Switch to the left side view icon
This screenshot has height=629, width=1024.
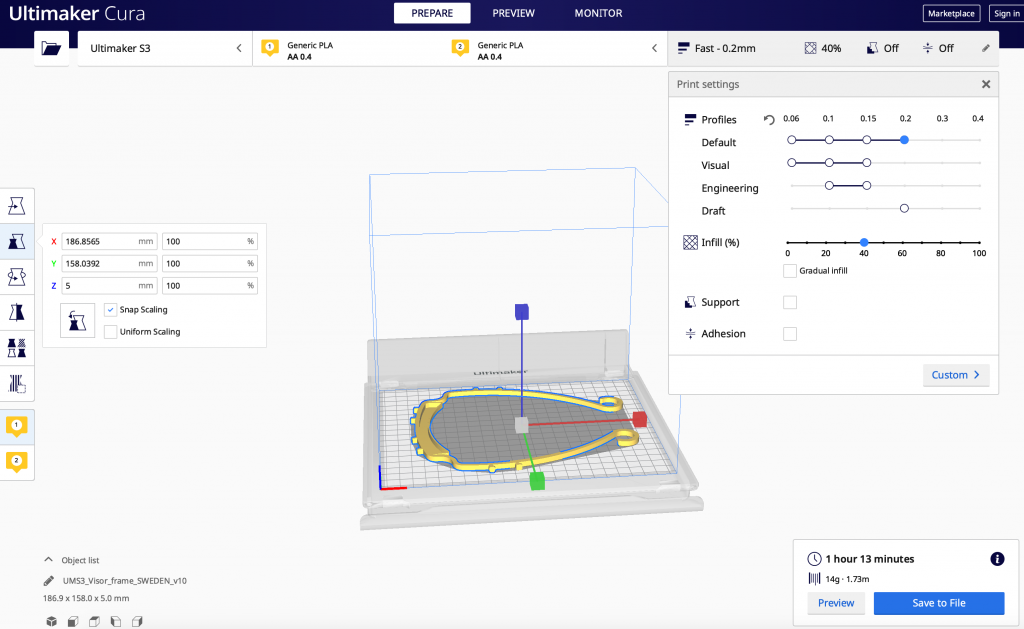point(116,621)
